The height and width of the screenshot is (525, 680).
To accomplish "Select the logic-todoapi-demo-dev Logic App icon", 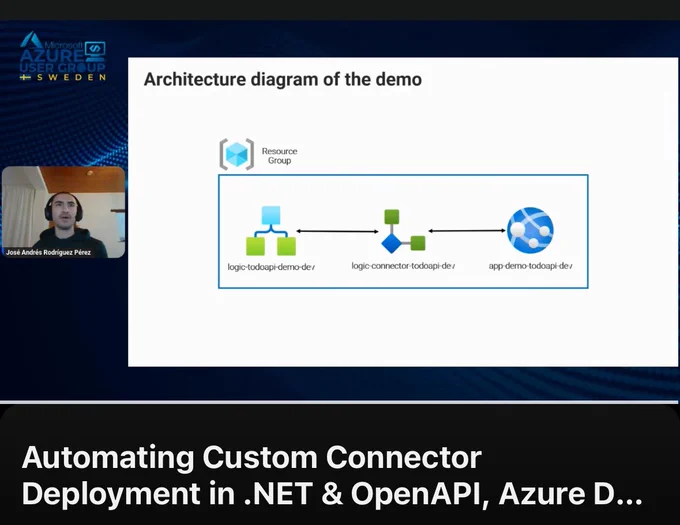I will 271,231.
